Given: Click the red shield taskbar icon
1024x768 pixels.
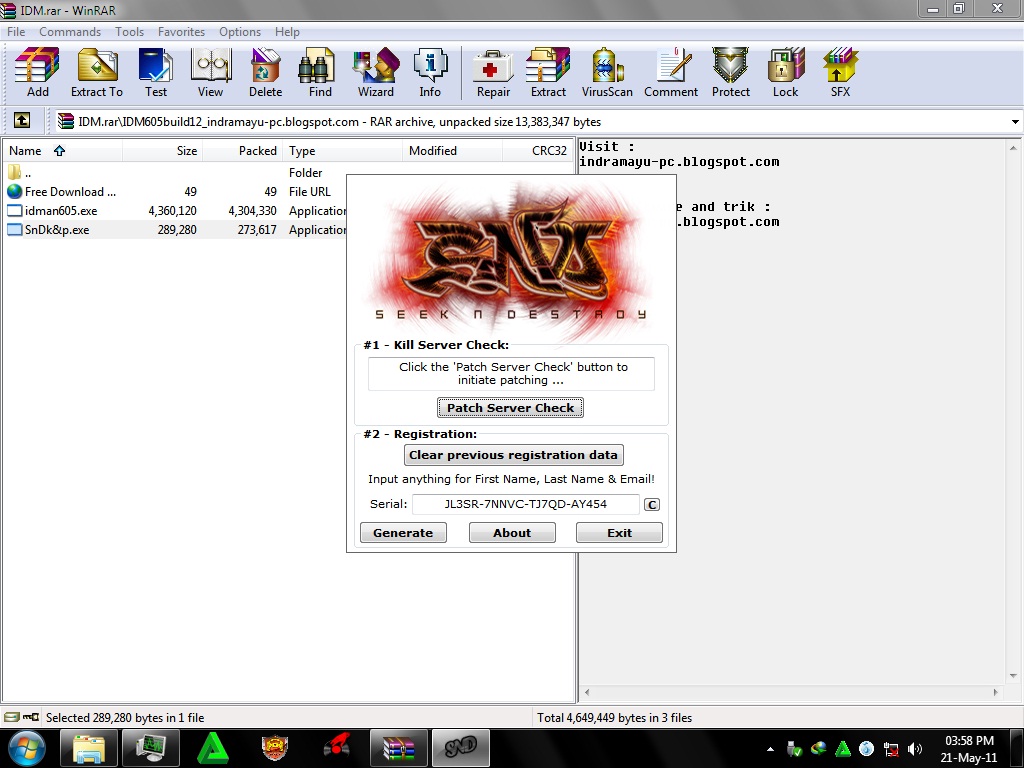Looking at the screenshot, I should 275,748.
